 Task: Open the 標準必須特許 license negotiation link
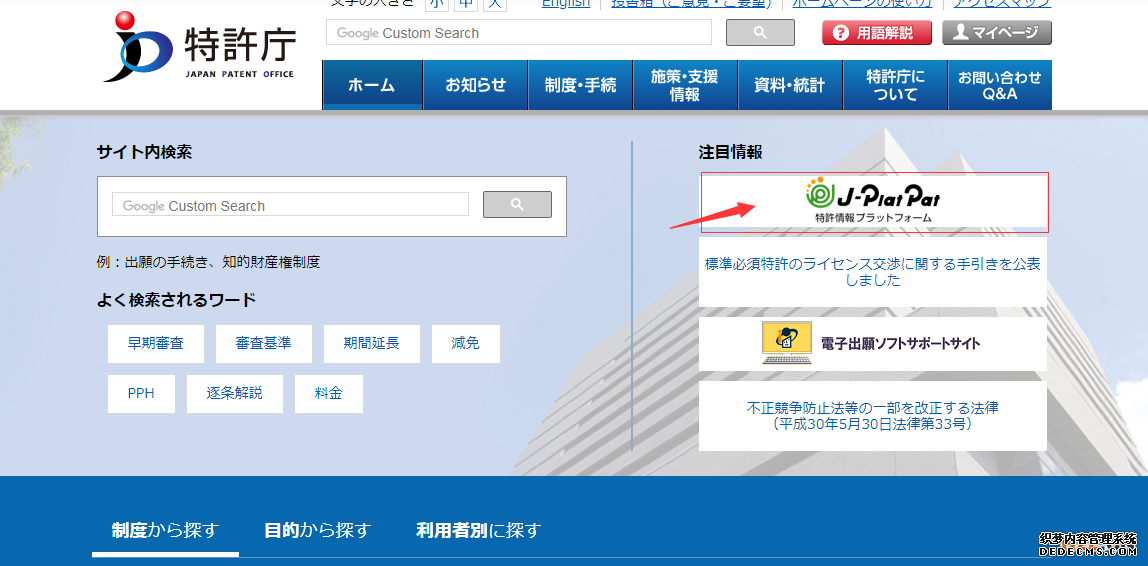click(x=872, y=272)
